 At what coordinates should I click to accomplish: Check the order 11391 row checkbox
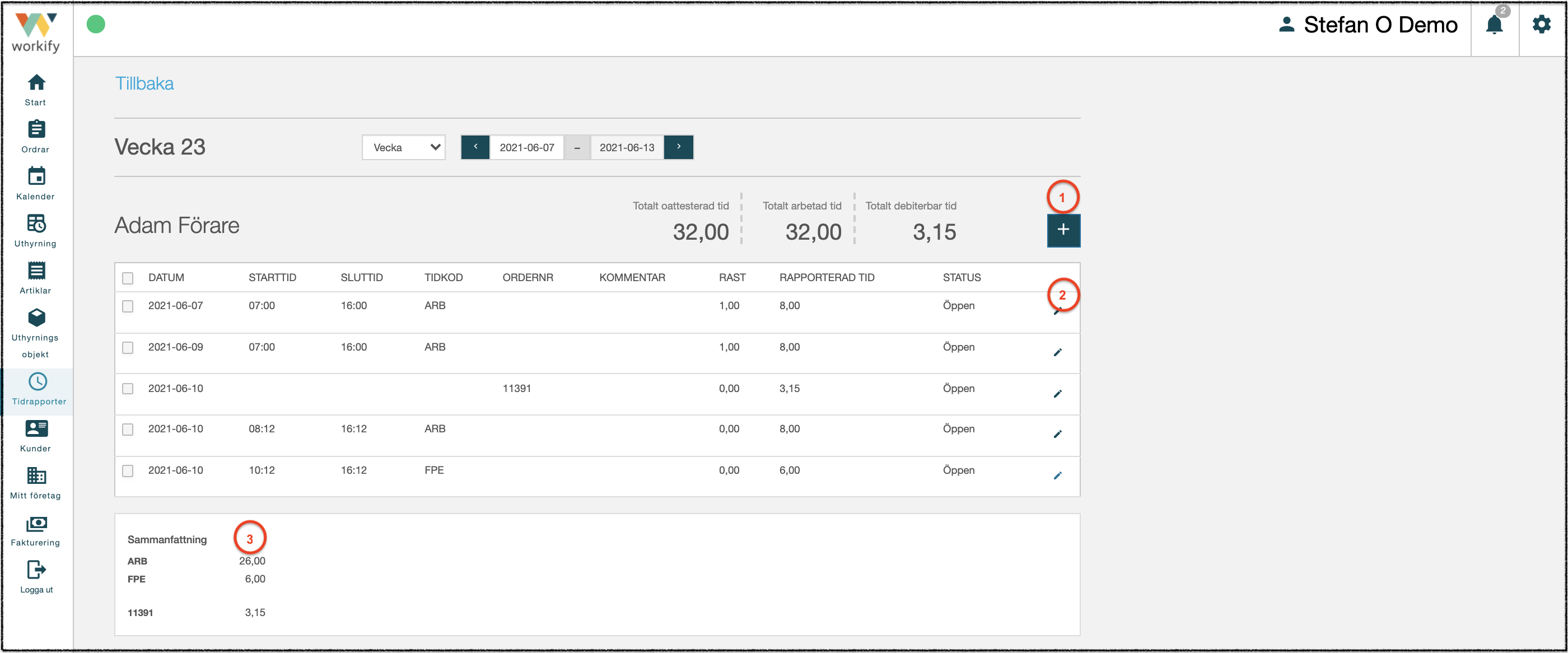click(128, 388)
